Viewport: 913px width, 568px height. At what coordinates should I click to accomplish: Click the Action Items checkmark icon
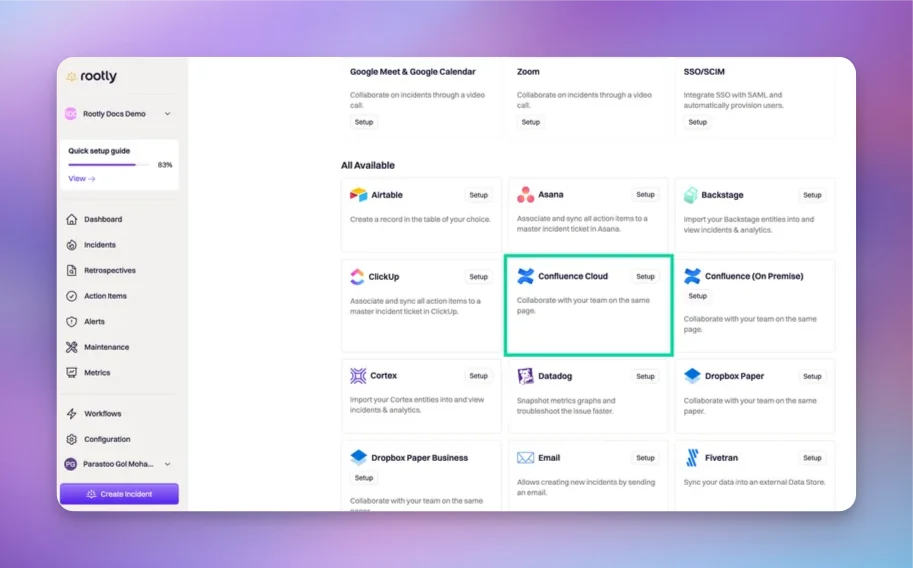point(72,296)
